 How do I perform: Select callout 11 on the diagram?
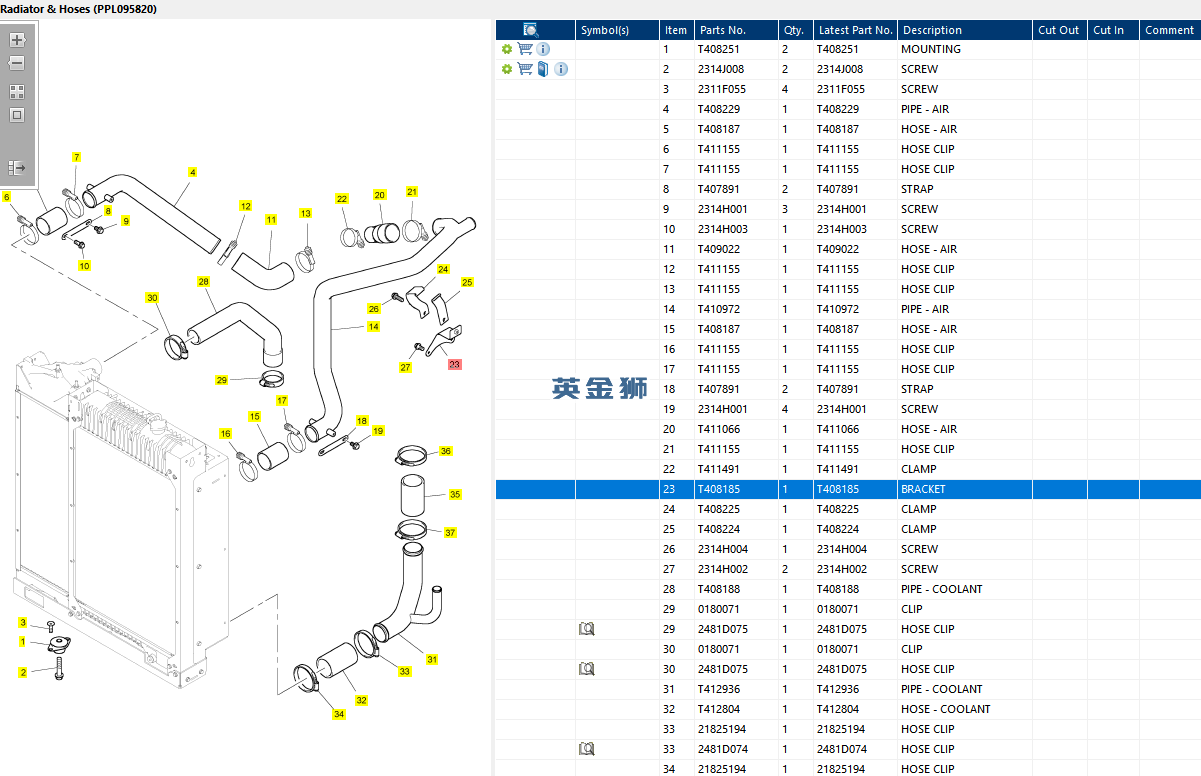271,219
